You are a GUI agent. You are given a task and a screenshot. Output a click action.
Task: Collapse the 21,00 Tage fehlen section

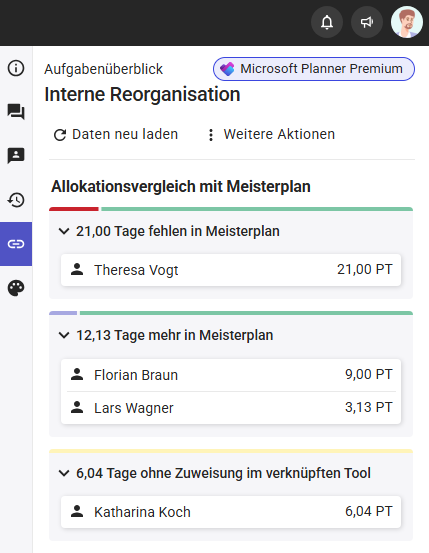(x=64, y=231)
